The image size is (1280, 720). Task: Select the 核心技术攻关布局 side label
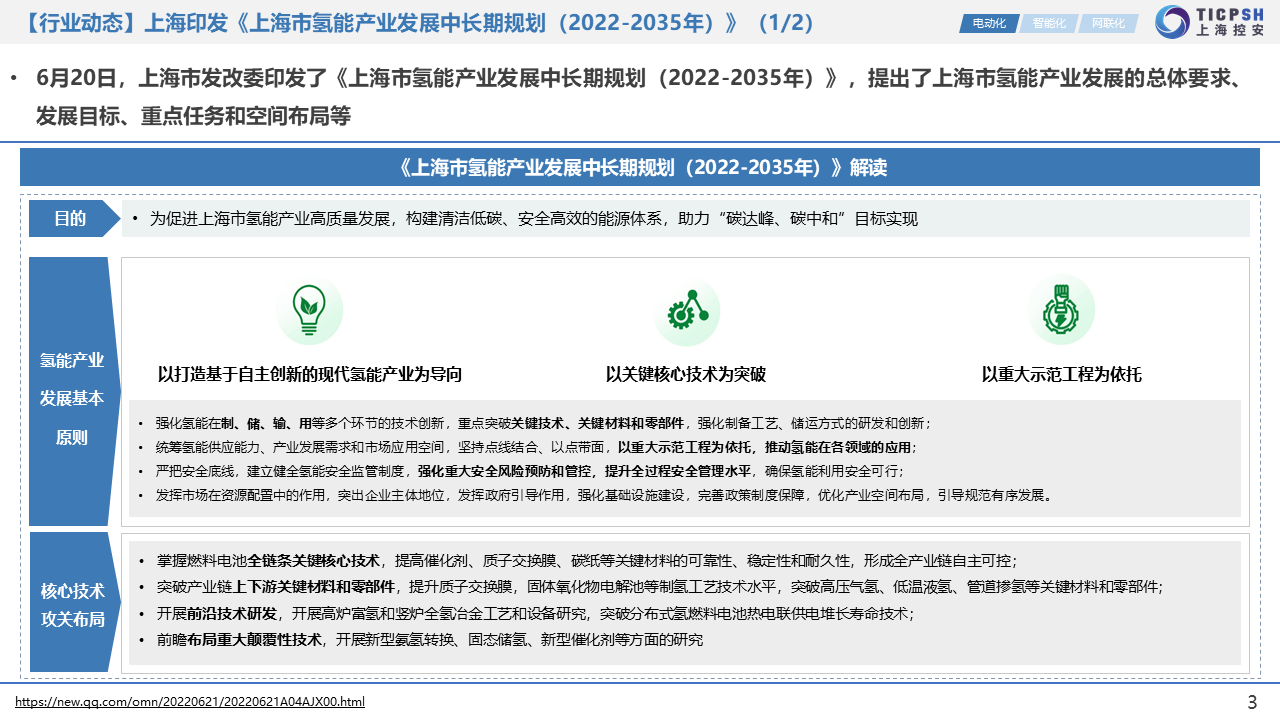pos(72,604)
